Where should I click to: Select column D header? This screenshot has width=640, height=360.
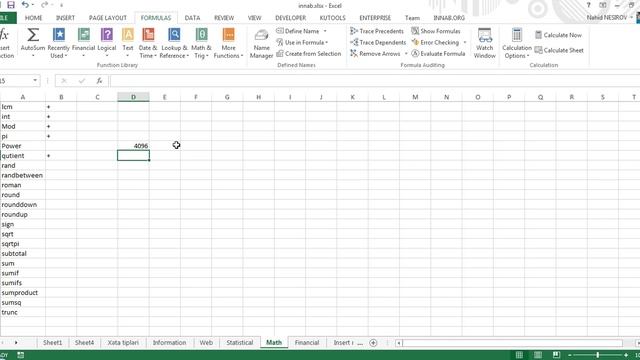point(133,97)
